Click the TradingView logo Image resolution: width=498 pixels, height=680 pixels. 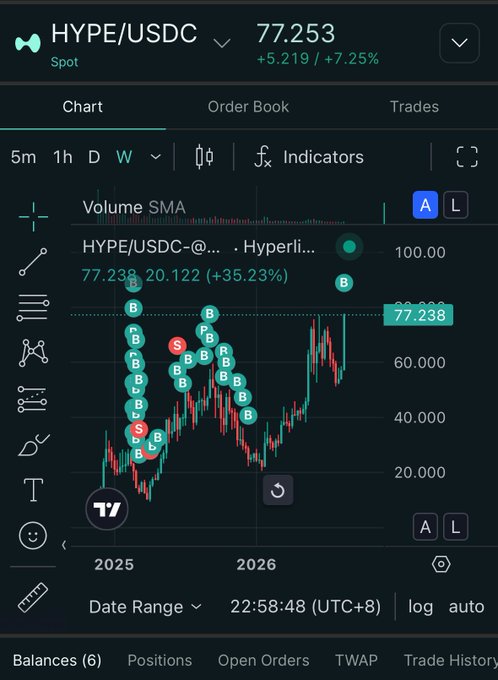click(x=107, y=509)
